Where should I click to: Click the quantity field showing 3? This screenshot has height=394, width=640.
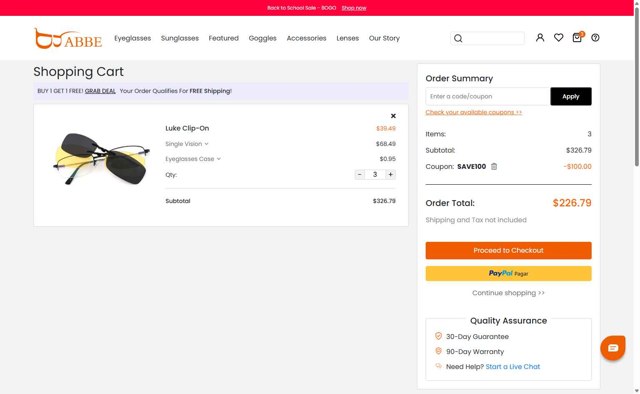[x=375, y=174]
